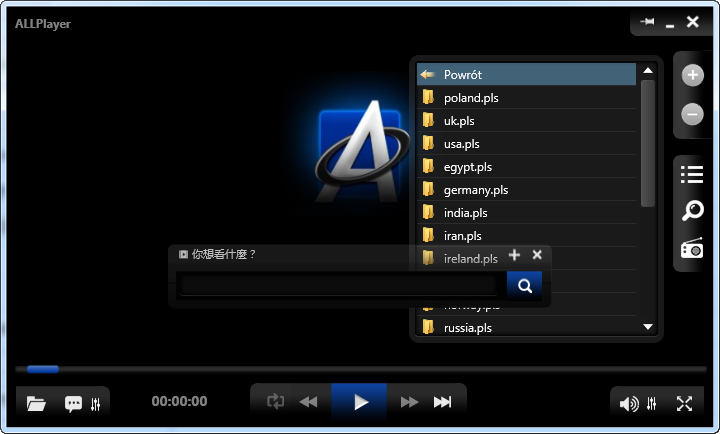Click the playback seek progress bar
The width and height of the screenshot is (720, 434).
tap(360, 369)
